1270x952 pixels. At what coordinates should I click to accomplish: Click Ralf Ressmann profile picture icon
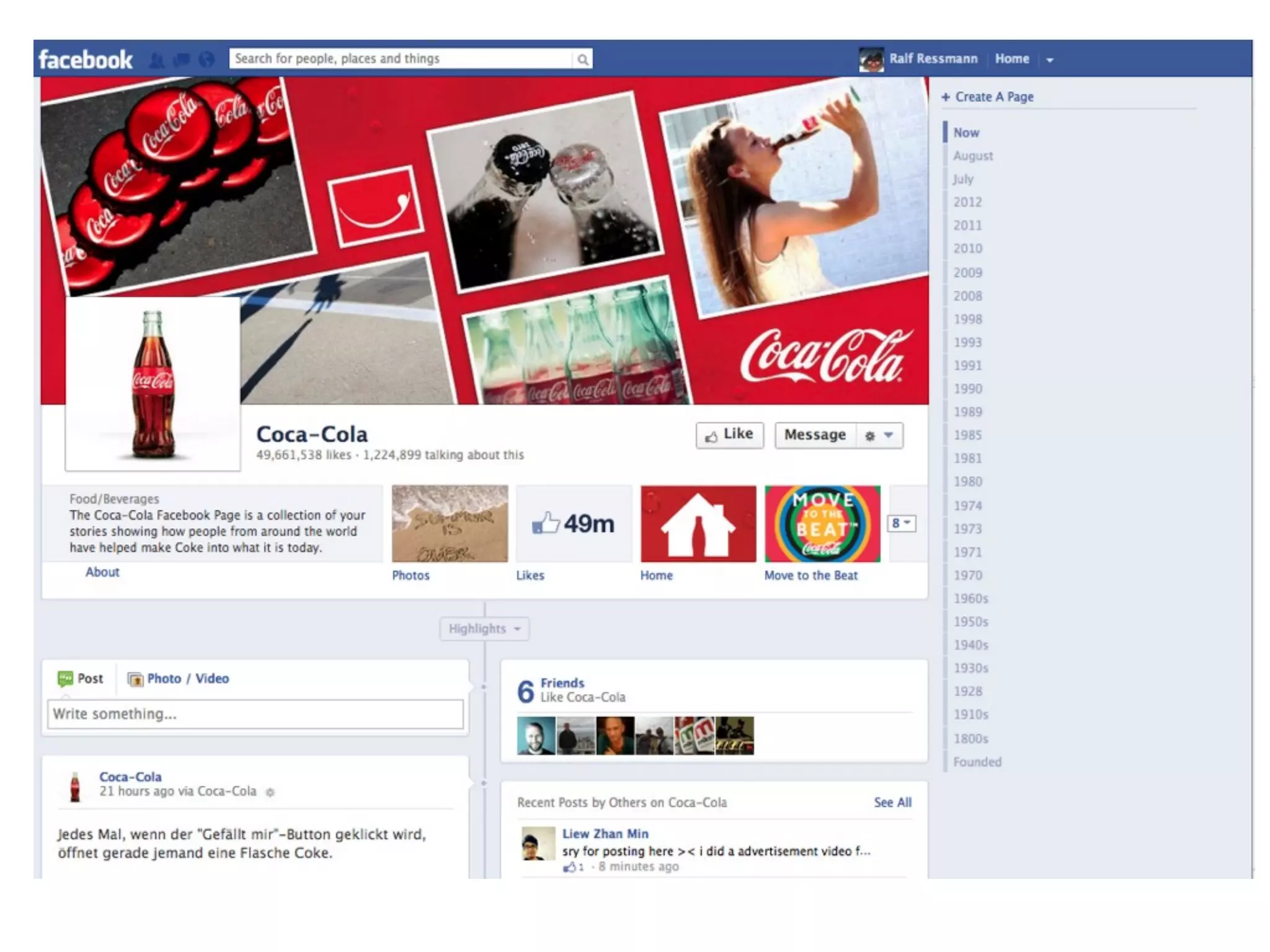(x=871, y=59)
